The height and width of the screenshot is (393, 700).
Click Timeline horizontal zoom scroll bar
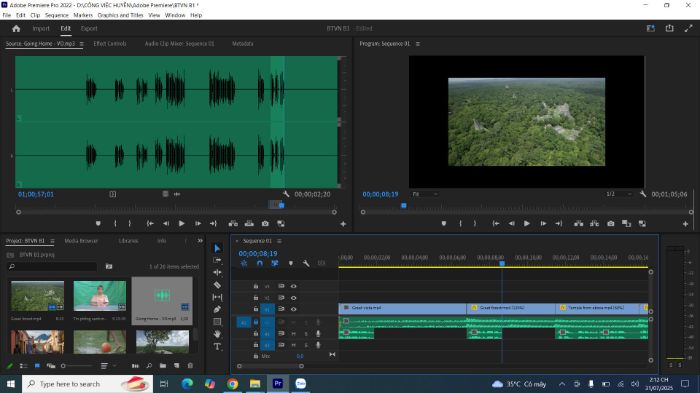click(x=270, y=366)
